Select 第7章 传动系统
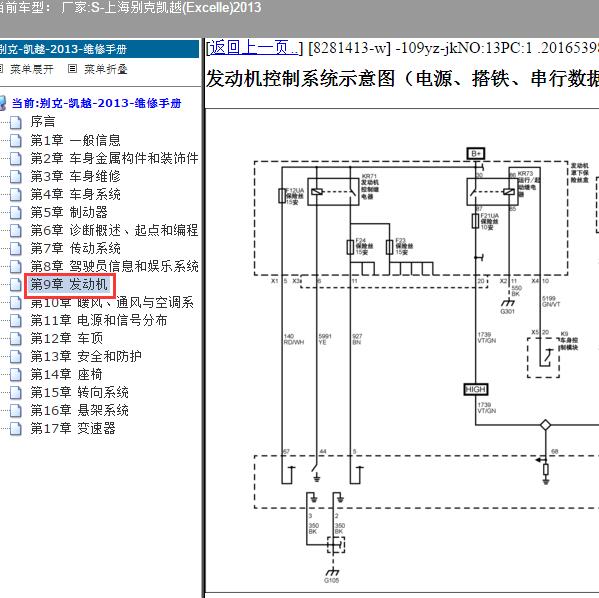Image resolution: width=599 pixels, height=598 pixels. 76,248
